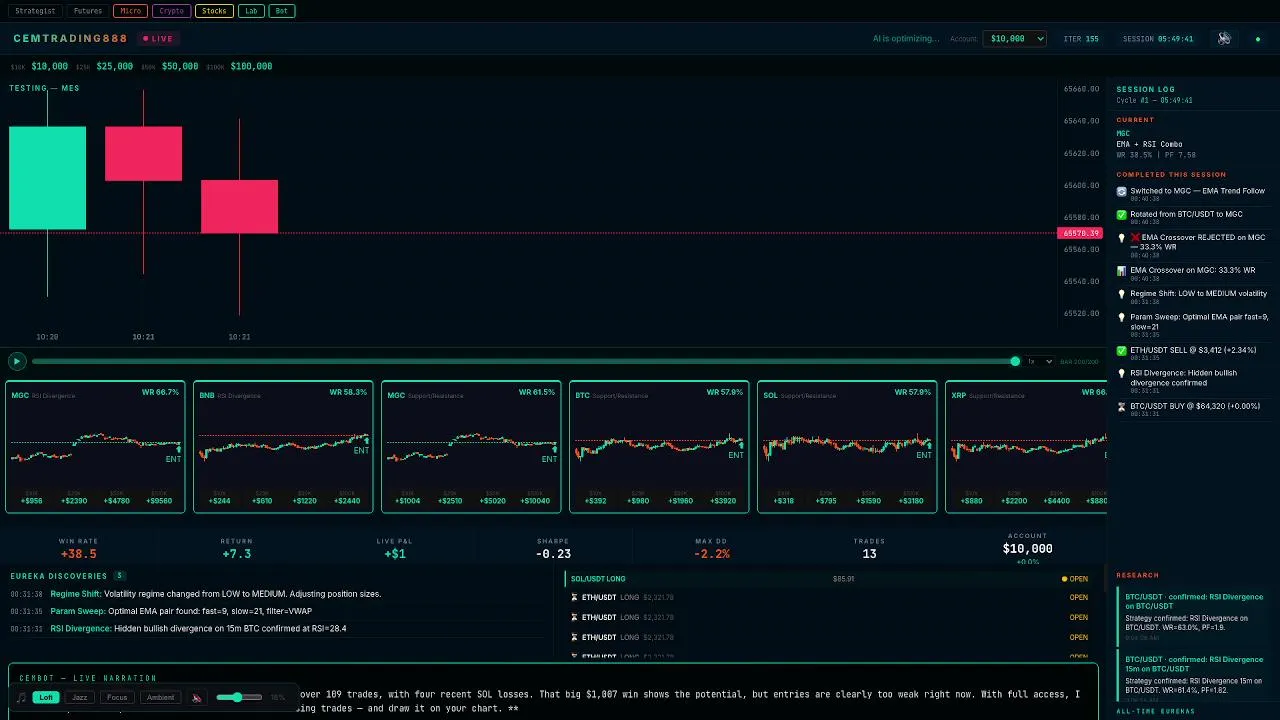
Task: Switch to the Micro tab
Action: click(x=130, y=11)
